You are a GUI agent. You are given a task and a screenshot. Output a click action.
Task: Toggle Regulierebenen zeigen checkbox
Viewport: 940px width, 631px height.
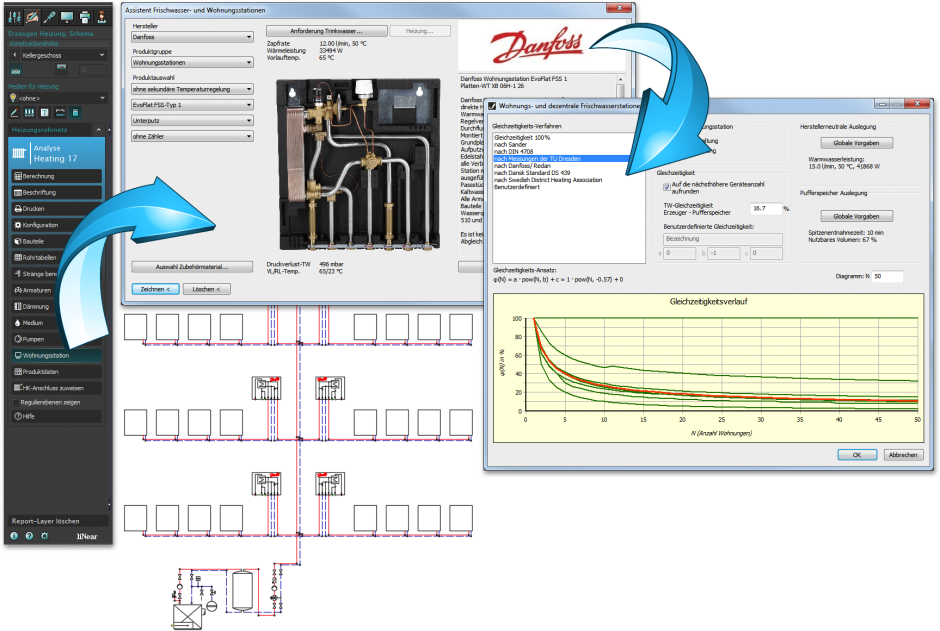tap(16, 403)
